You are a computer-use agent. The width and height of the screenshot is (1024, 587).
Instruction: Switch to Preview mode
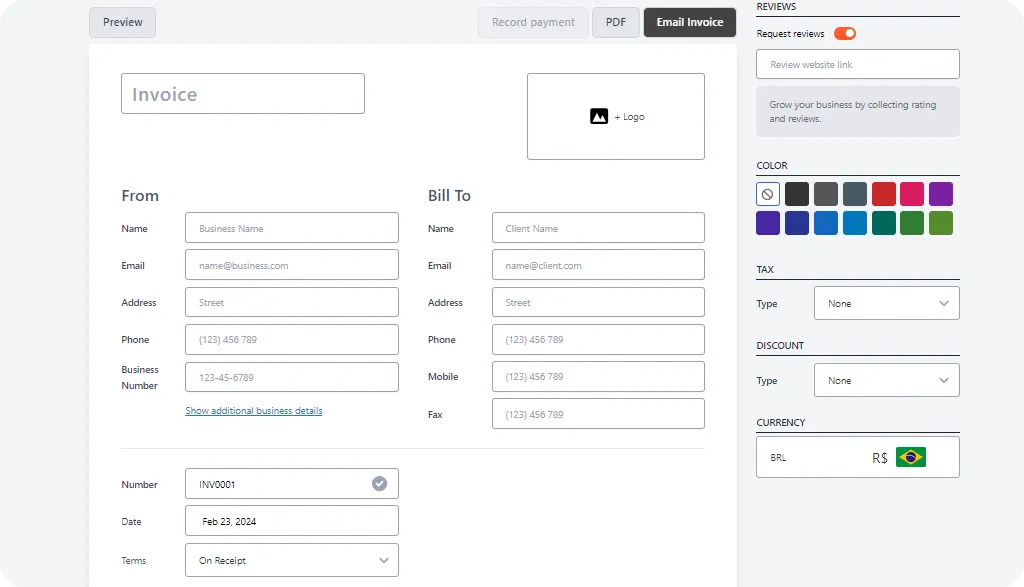pos(122,22)
